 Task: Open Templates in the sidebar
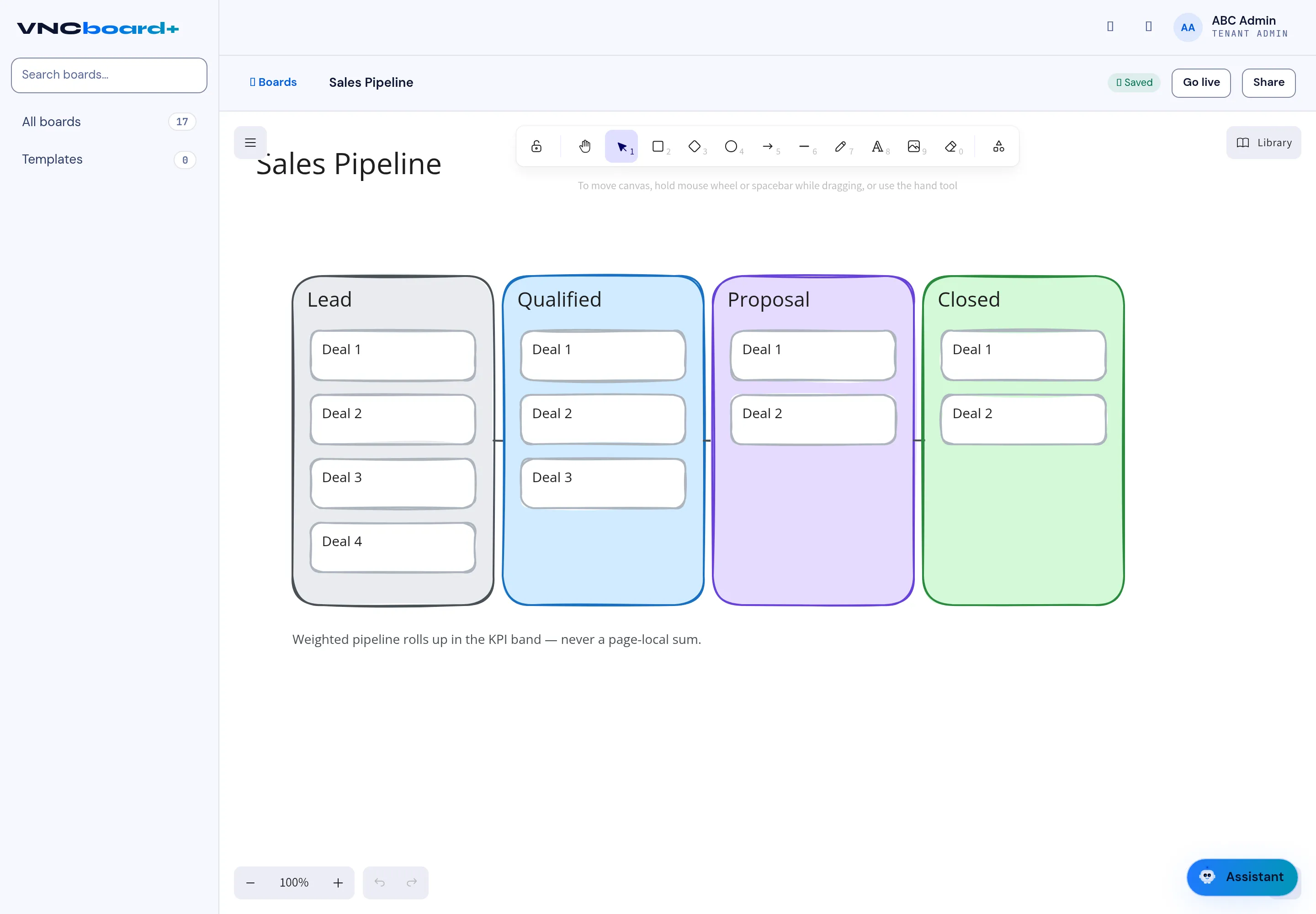pyautogui.click(x=109, y=159)
